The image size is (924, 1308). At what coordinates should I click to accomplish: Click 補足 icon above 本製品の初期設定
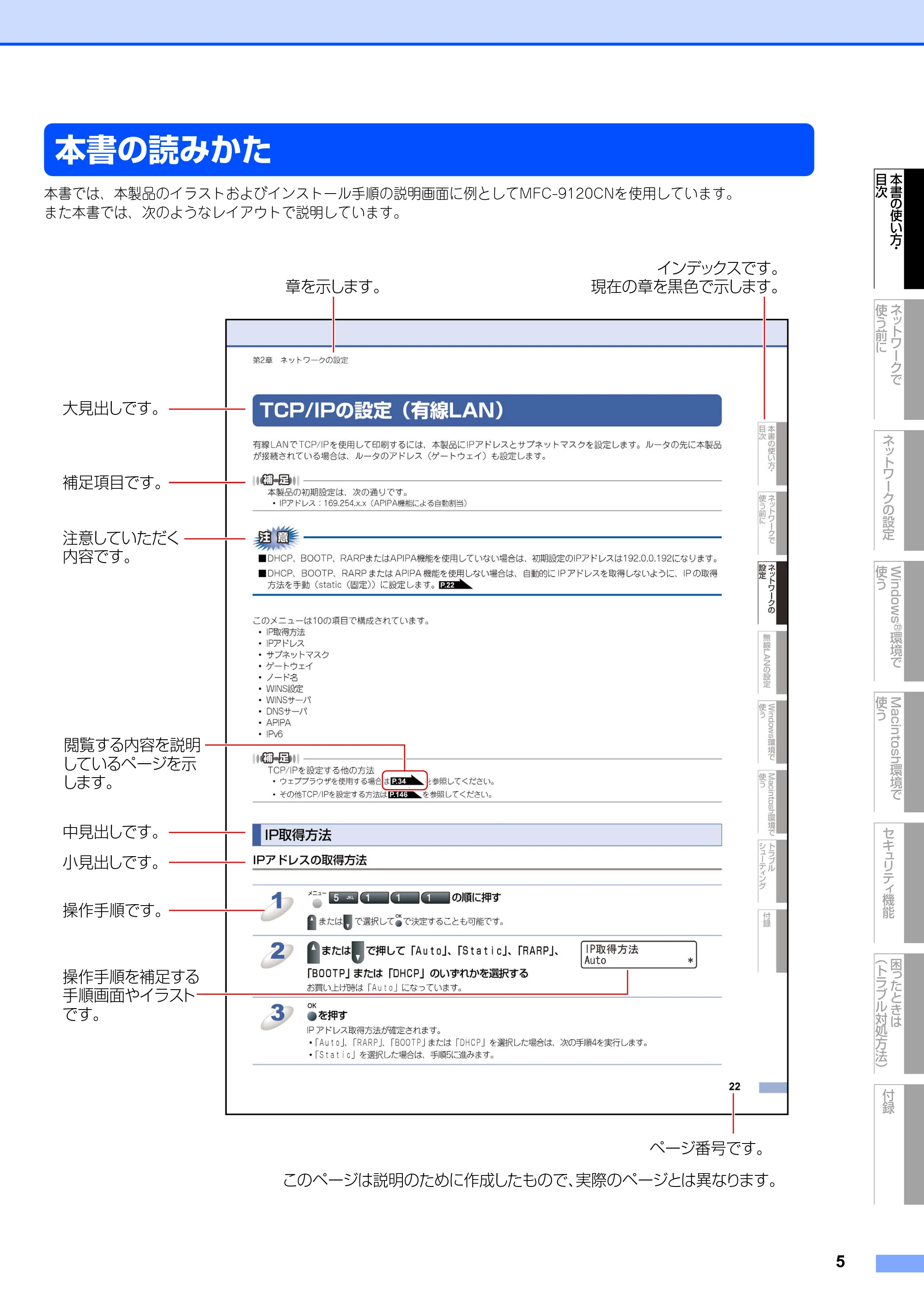[x=276, y=480]
